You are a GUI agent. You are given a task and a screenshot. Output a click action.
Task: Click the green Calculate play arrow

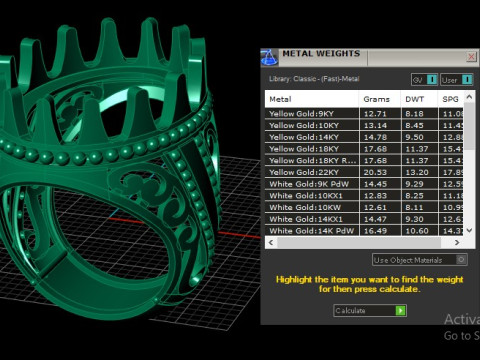point(400,311)
